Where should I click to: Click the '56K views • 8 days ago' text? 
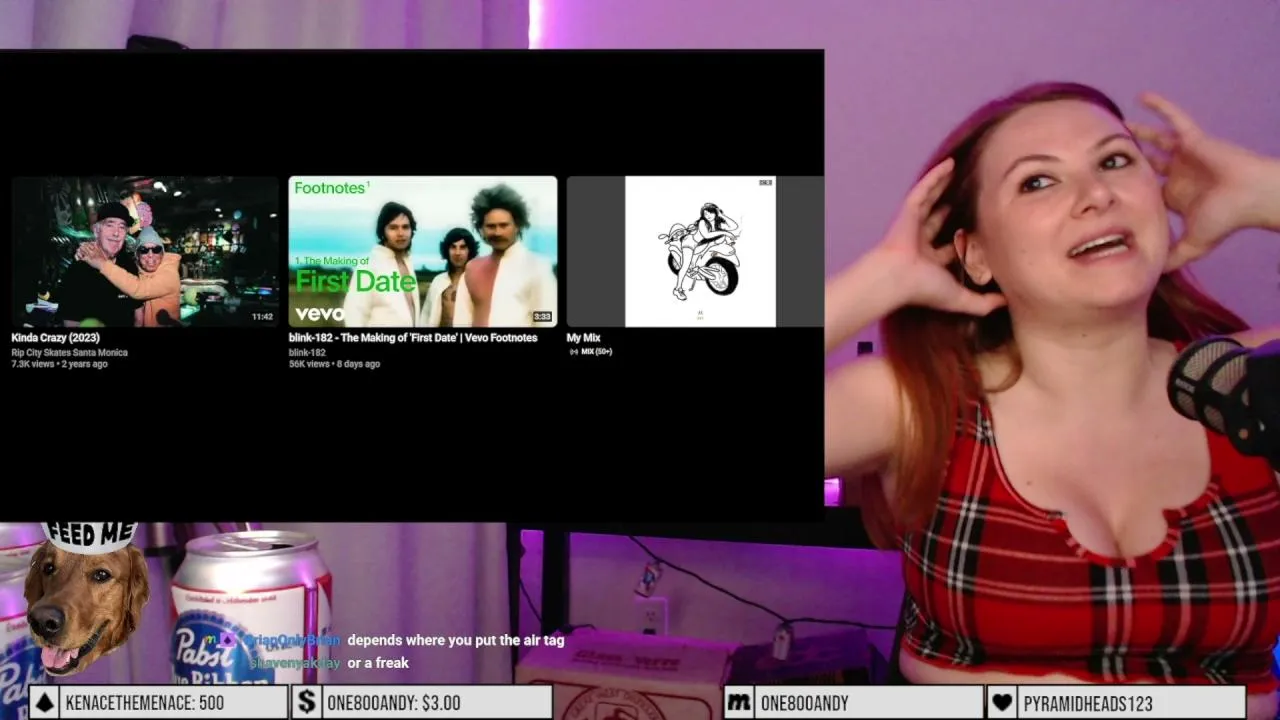click(x=335, y=364)
